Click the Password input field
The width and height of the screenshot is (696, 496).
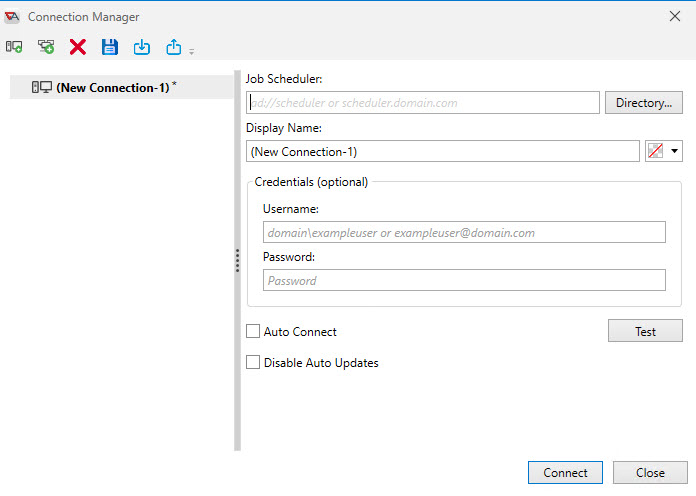[x=464, y=280]
